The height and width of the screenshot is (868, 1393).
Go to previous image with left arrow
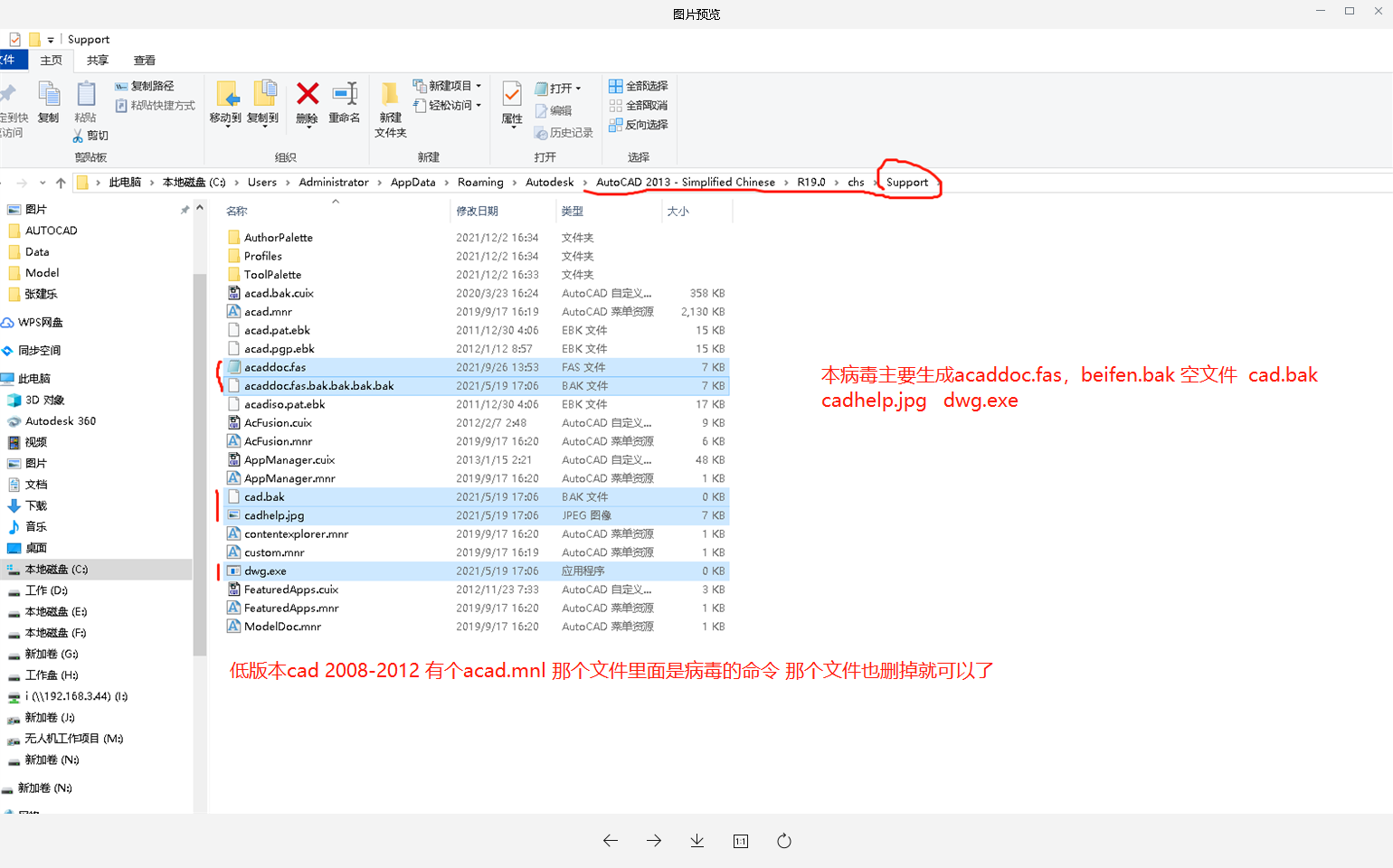pyautogui.click(x=611, y=841)
